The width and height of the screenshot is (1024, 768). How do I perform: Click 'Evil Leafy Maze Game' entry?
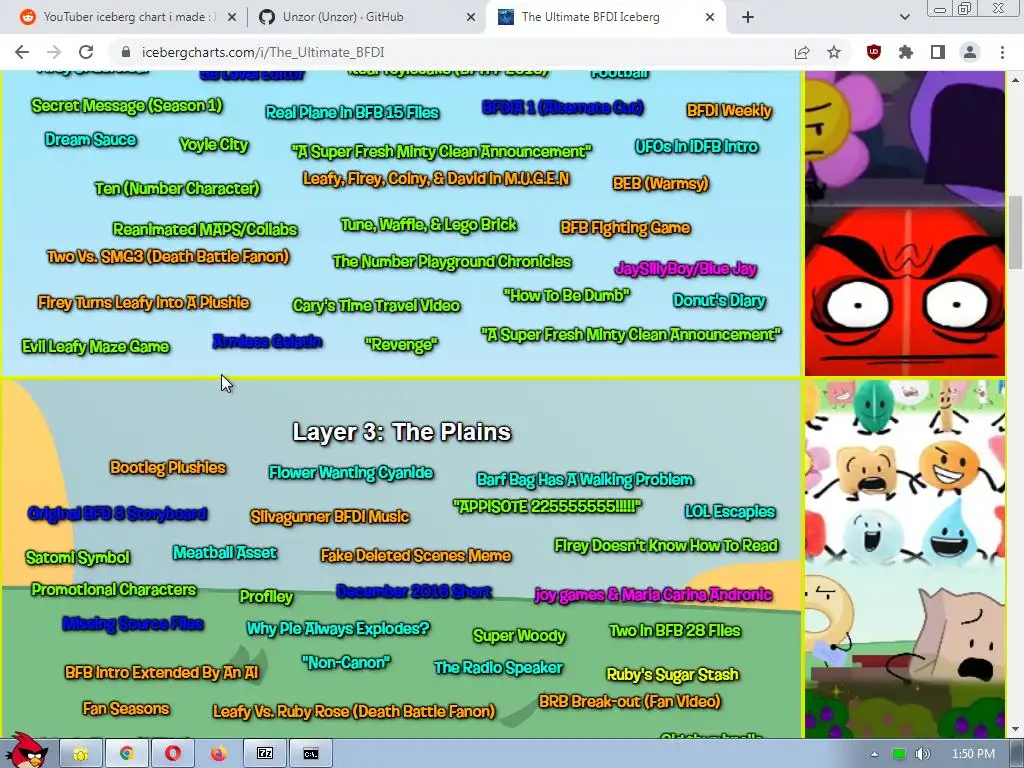pyautogui.click(x=95, y=346)
